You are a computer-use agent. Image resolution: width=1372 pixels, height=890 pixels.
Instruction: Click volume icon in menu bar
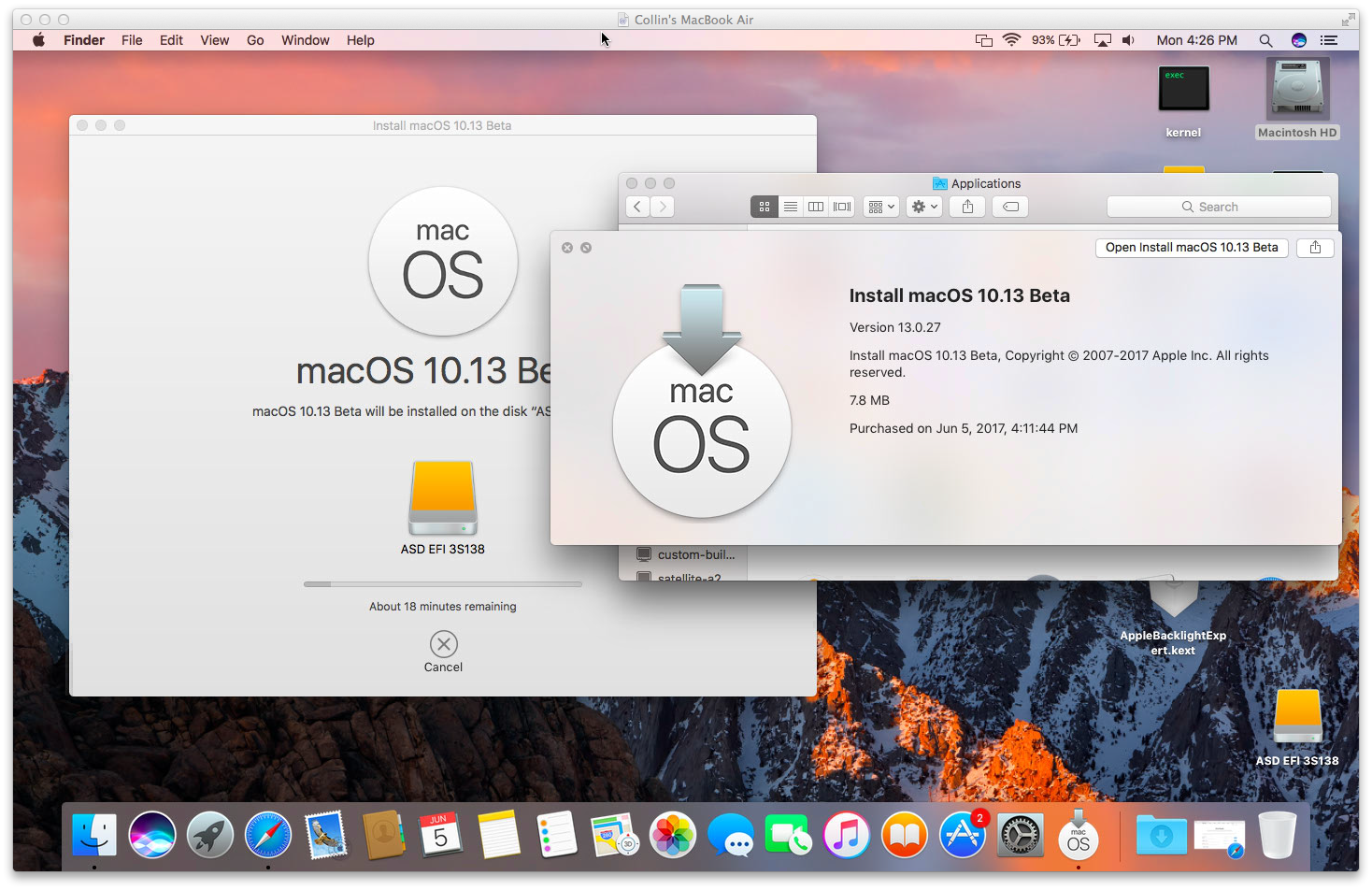tap(1128, 40)
